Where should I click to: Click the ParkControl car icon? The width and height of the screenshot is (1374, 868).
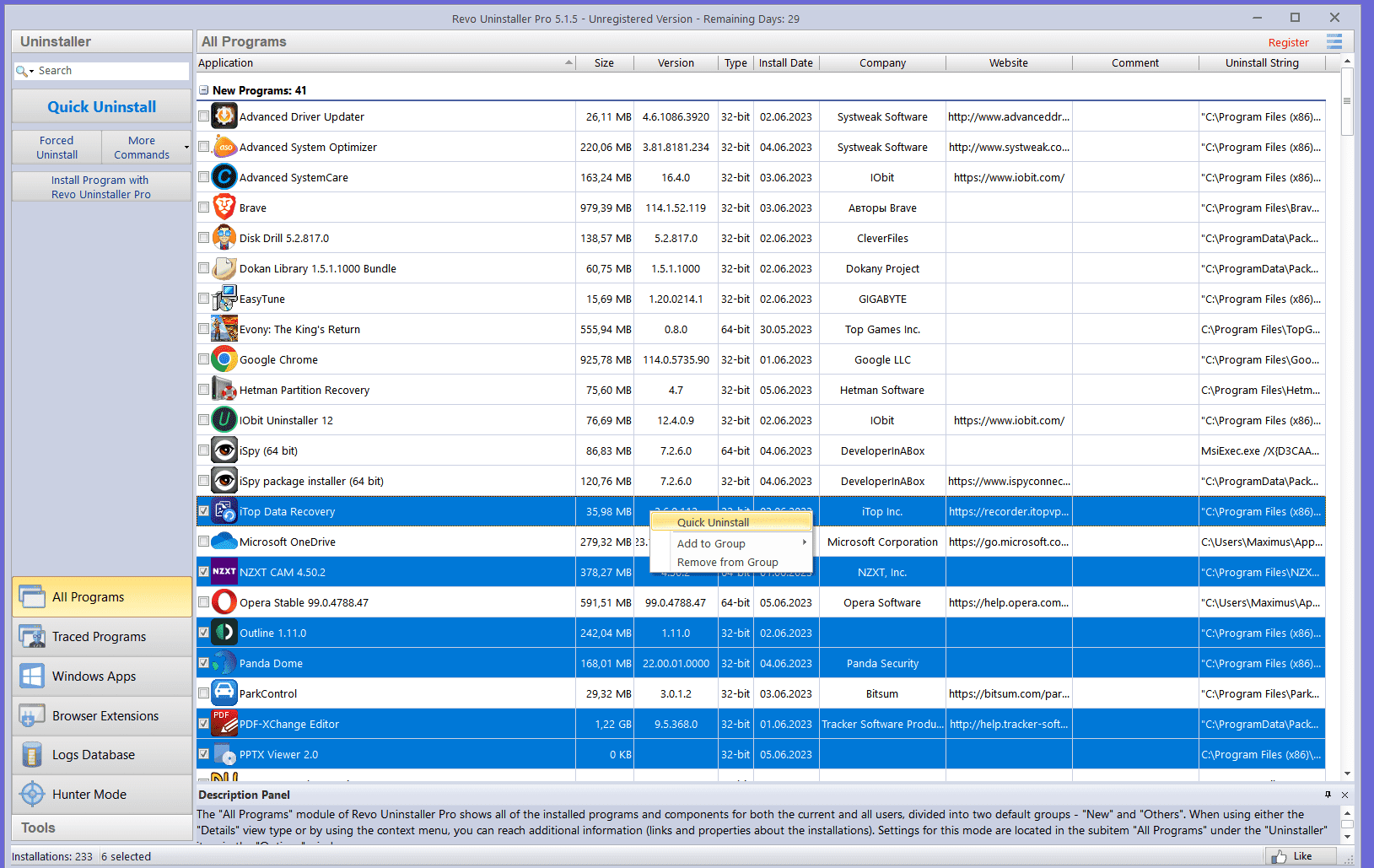click(224, 693)
